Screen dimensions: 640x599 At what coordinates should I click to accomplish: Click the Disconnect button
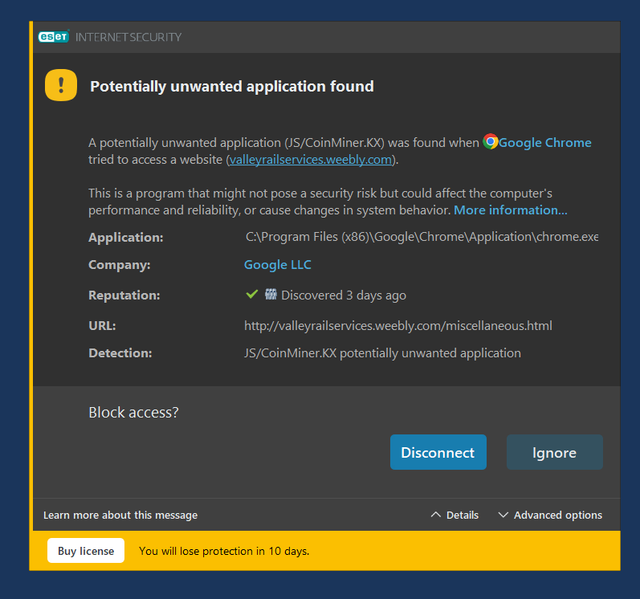point(438,452)
